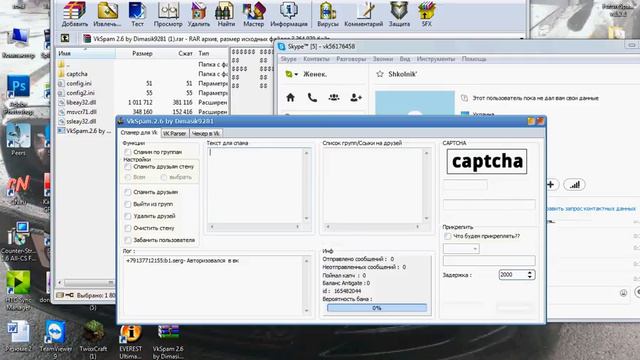The width and height of the screenshot is (640, 360).
Task: Switch to the VK Parser tab
Action: tap(174, 133)
